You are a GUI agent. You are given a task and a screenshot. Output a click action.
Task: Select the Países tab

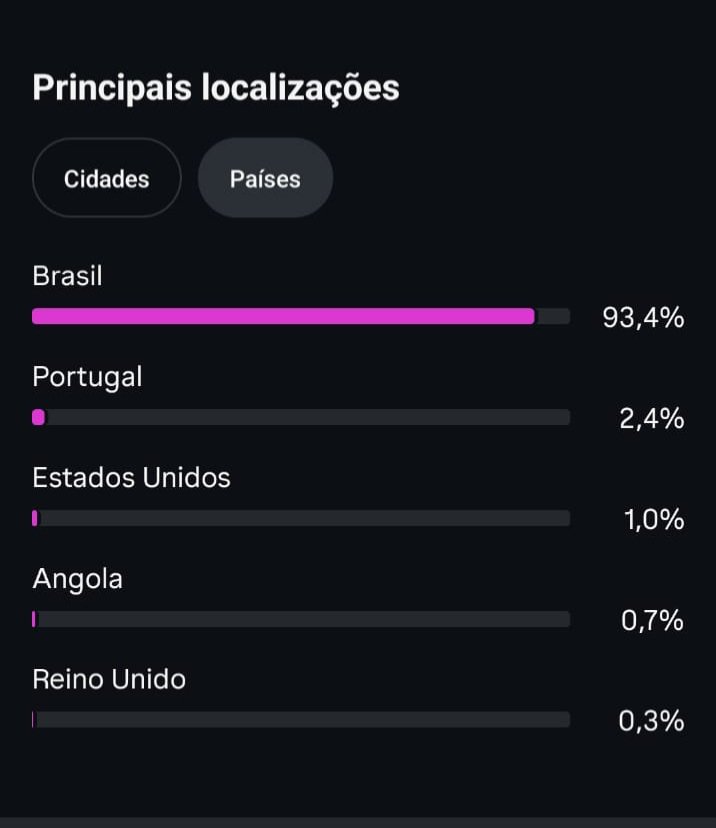tap(265, 179)
